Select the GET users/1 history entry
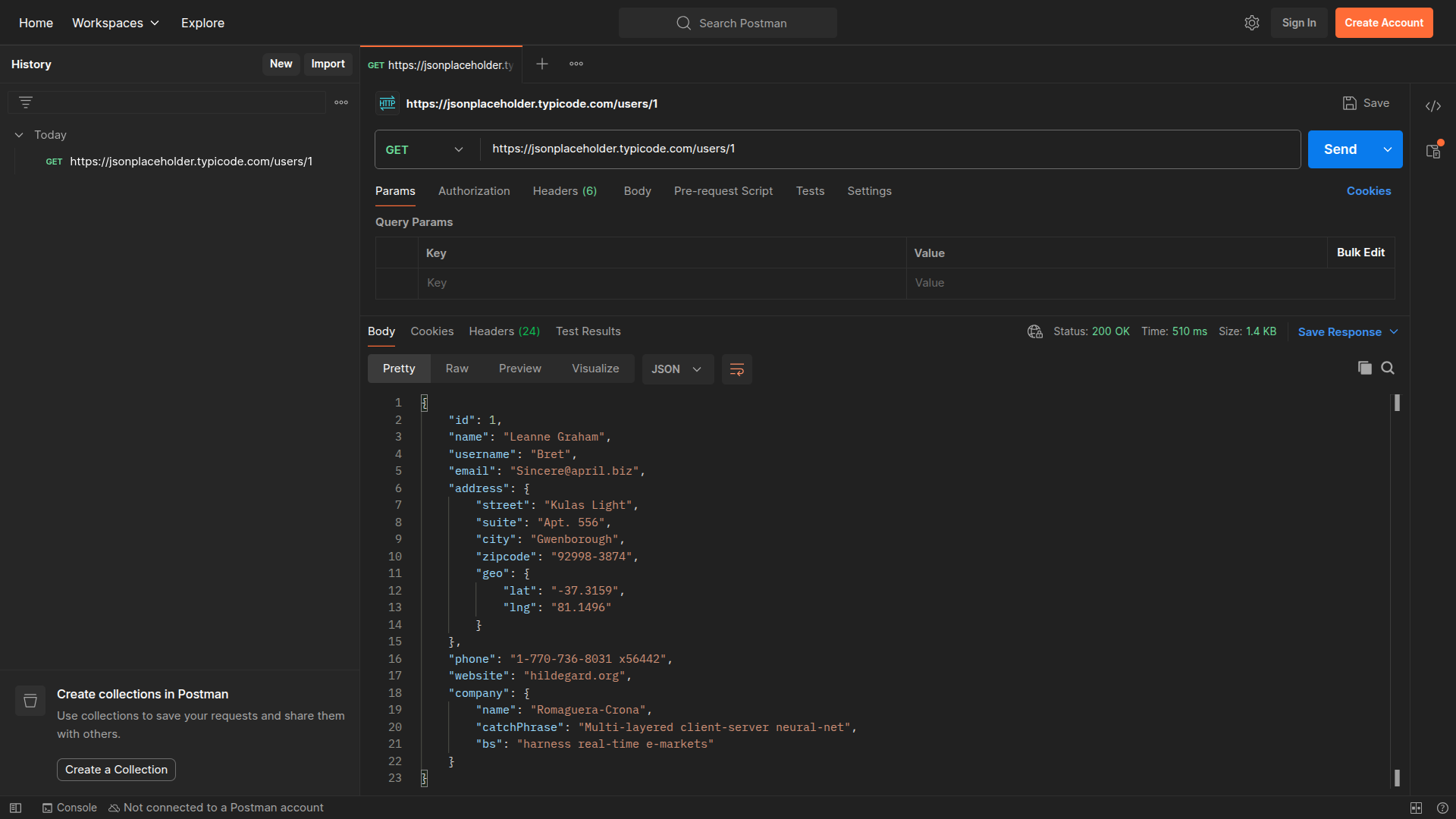This screenshot has height=819, width=1456. pos(179,162)
